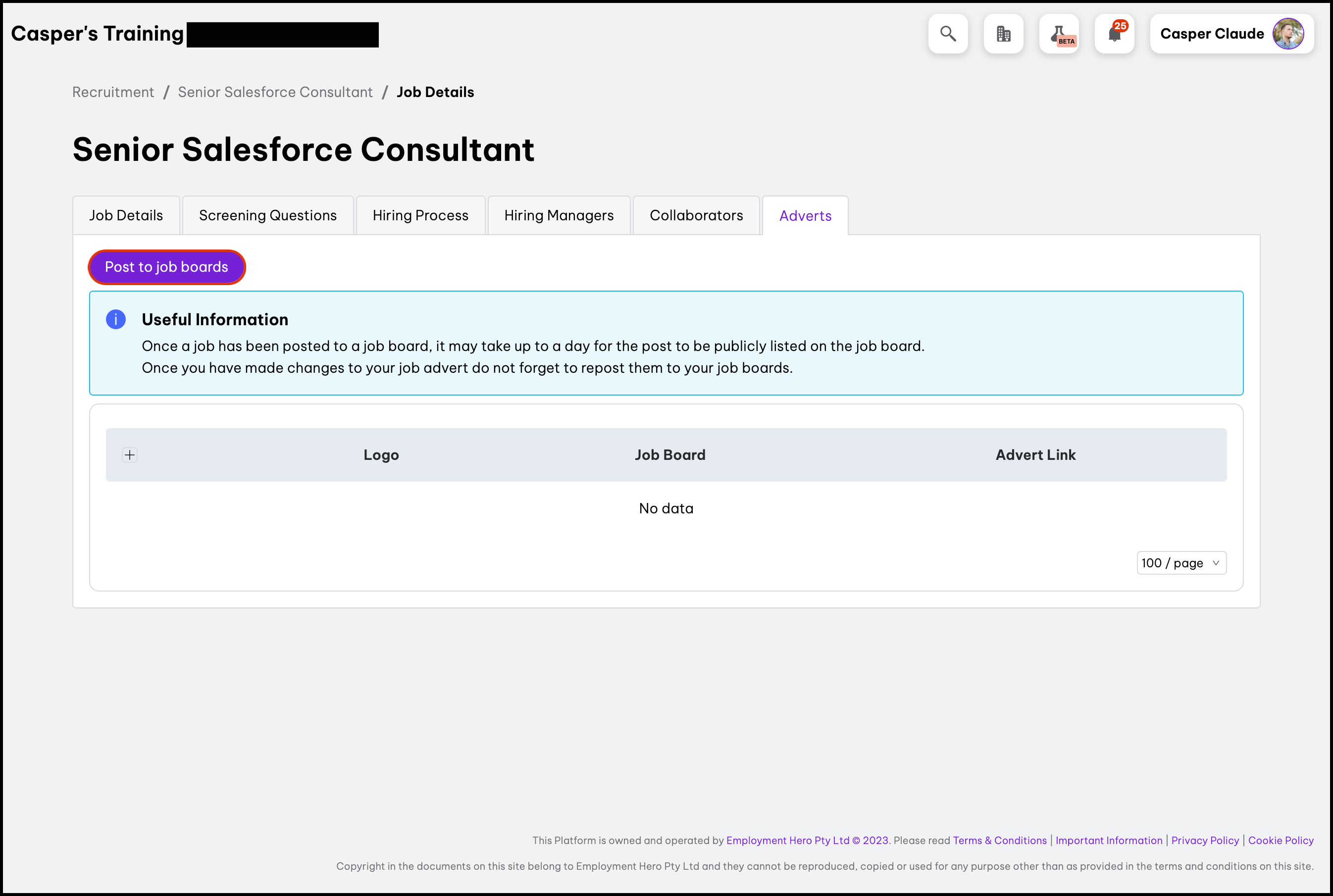Open the Privacy Policy footer link
This screenshot has height=896, width=1333.
pos(1204,840)
